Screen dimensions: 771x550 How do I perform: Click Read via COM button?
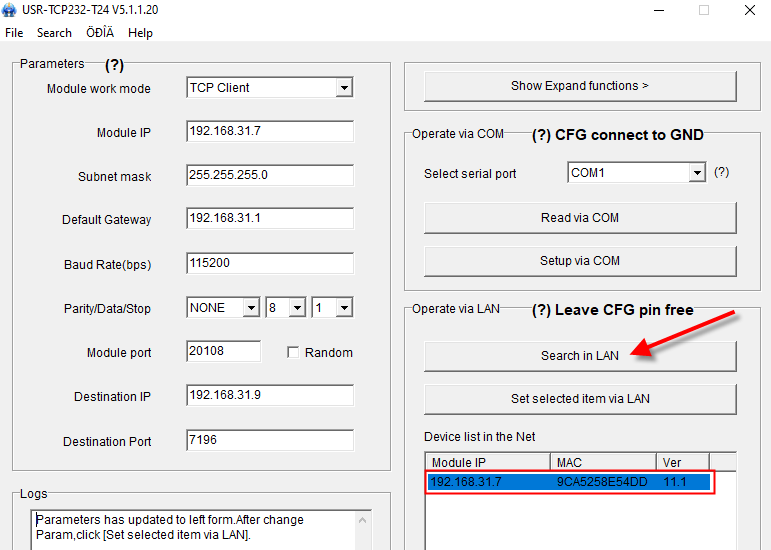click(x=580, y=218)
